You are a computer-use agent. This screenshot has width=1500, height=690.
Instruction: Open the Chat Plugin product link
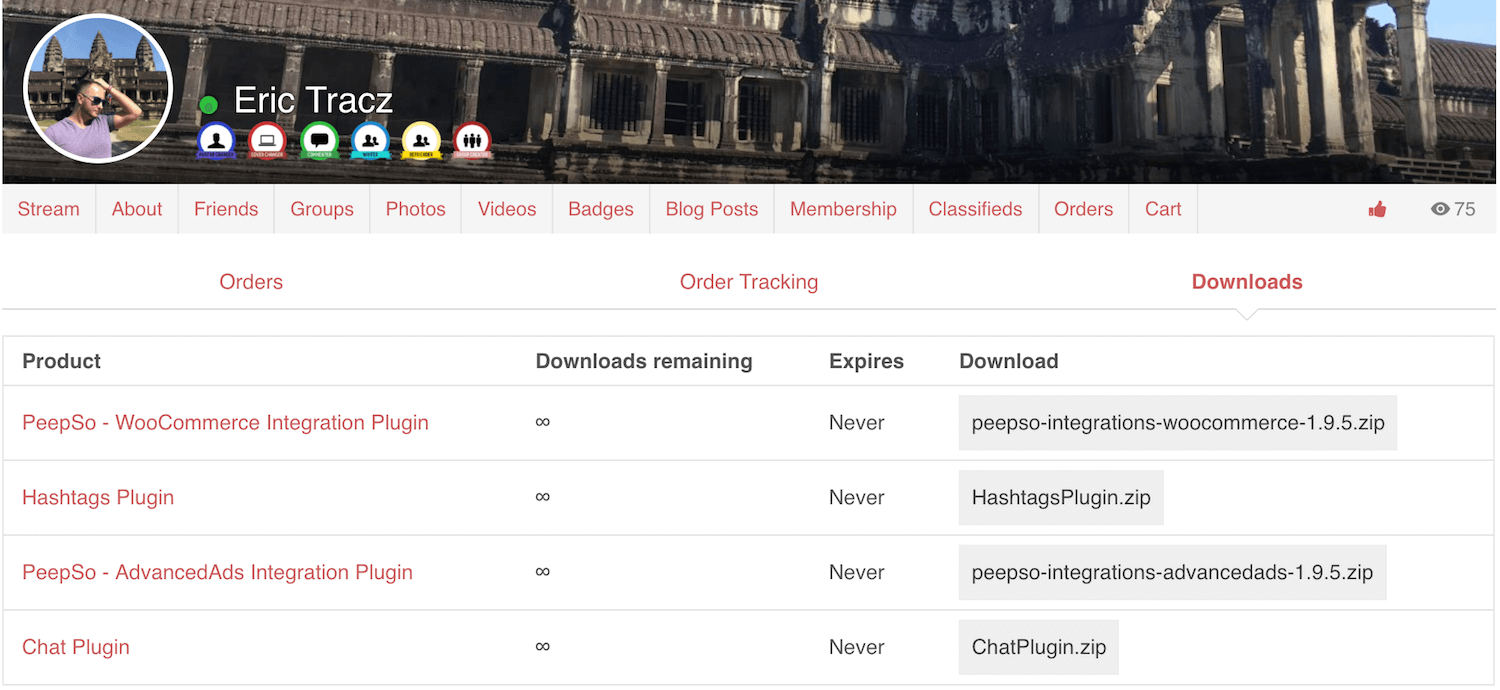[x=76, y=647]
